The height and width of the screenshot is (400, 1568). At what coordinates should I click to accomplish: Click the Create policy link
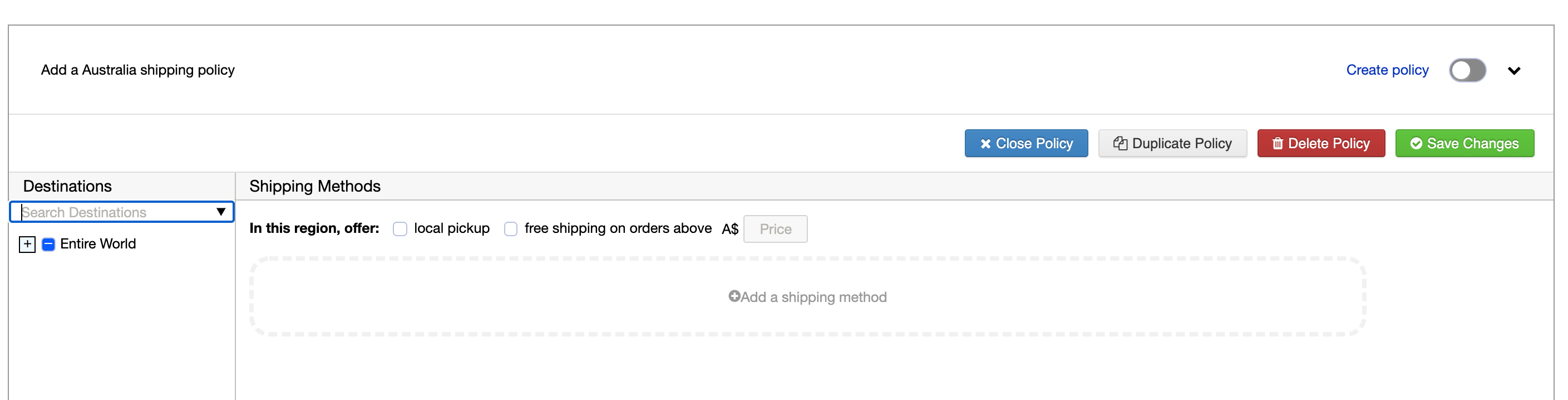point(1387,70)
